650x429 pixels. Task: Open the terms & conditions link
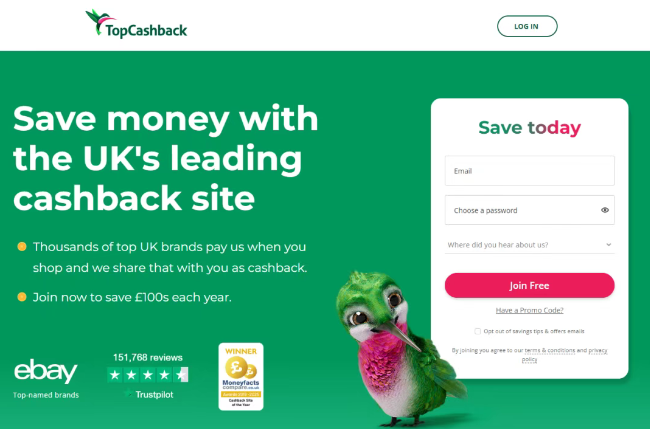pyautogui.click(x=550, y=350)
